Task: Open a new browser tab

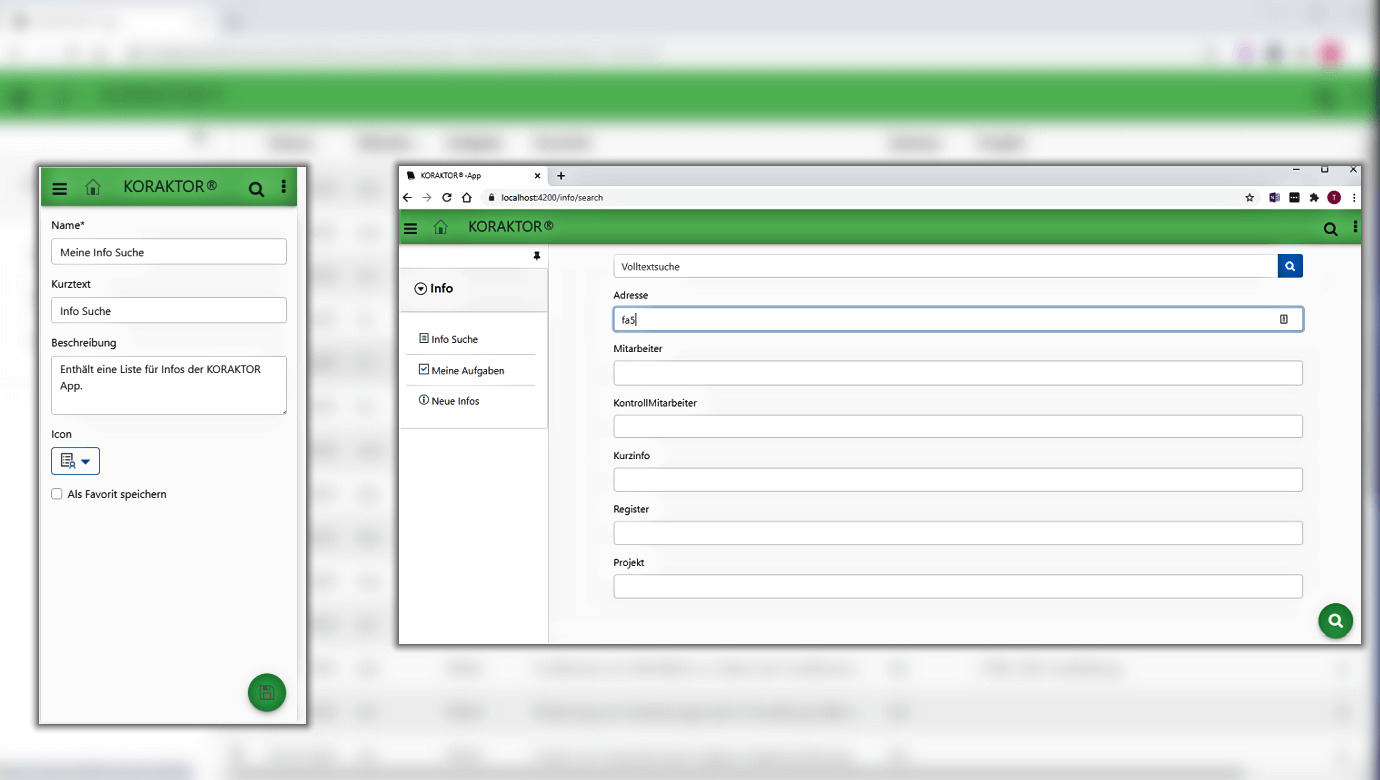Action: 561,175
